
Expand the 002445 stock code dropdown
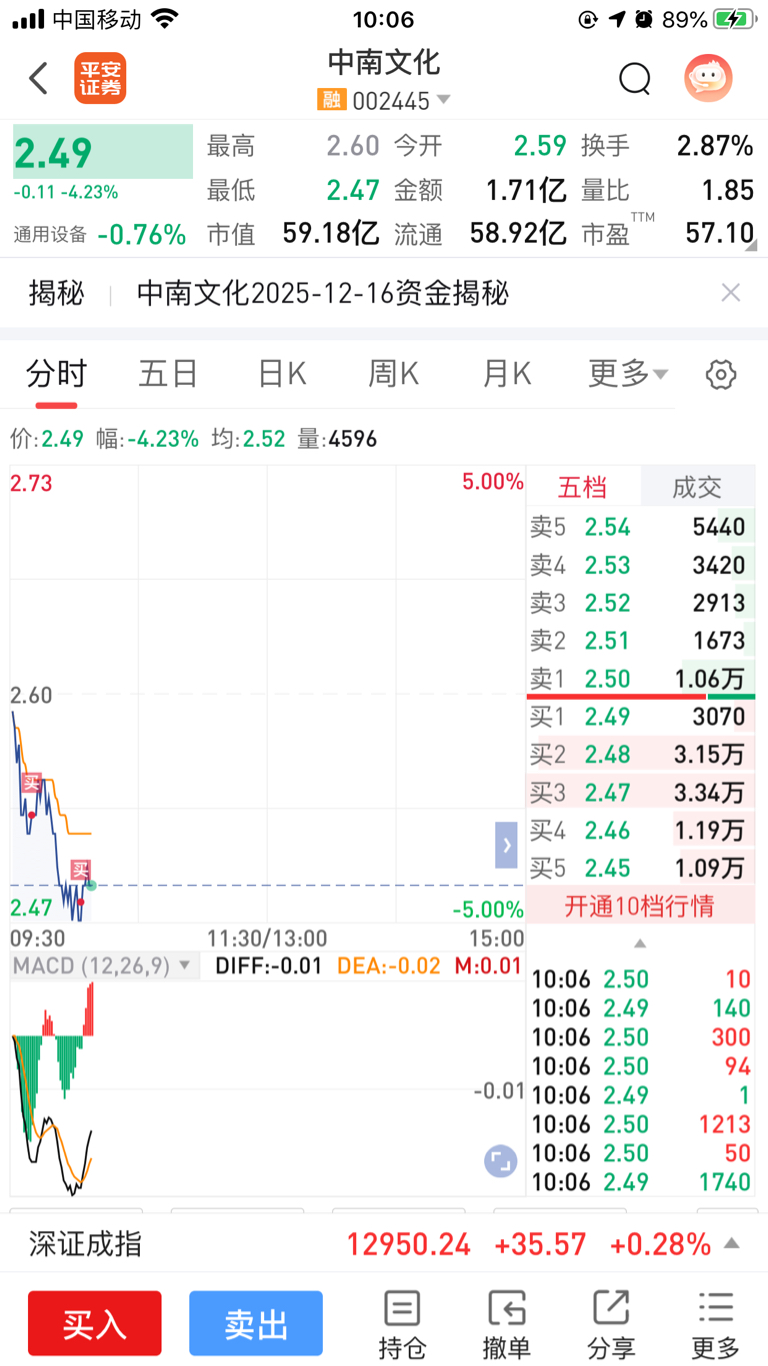pos(443,100)
